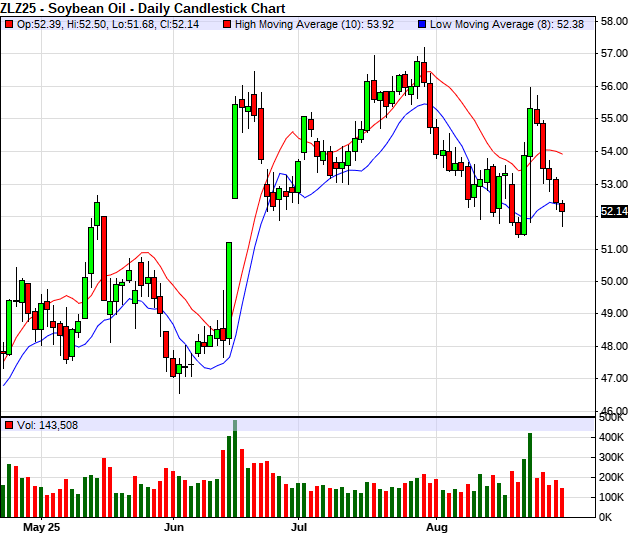
Task: Click the High Moving Average (10): 53.92 label
Action: pyautogui.click(x=314, y=24)
